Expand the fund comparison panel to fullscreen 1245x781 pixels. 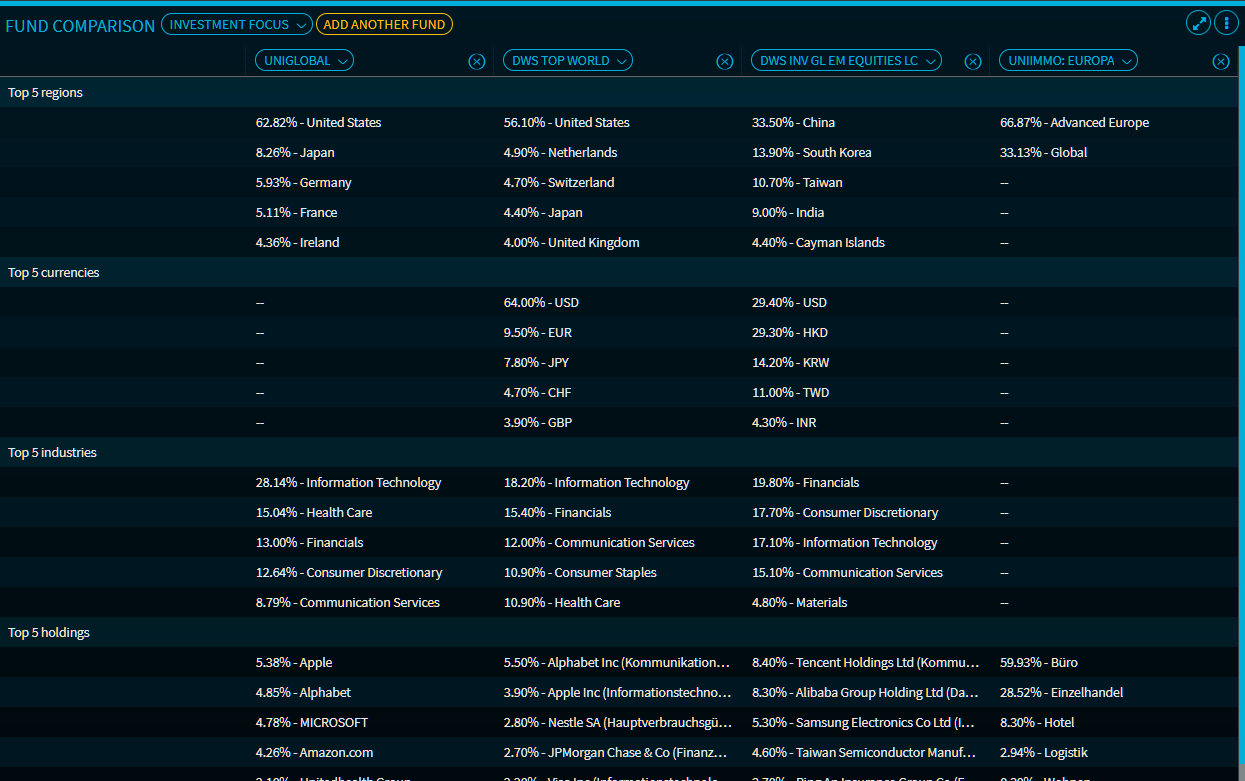pyautogui.click(x=1198, y=24)
